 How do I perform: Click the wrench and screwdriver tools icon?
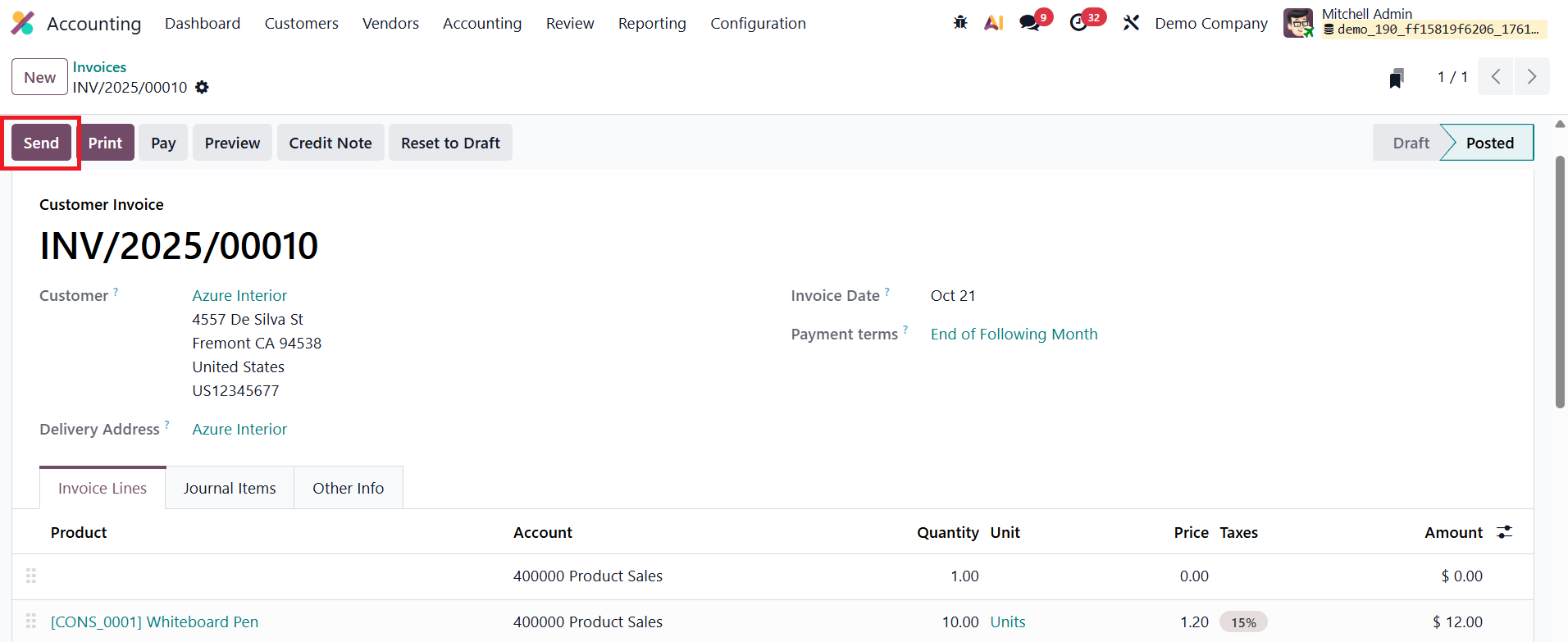point(1131,23)
